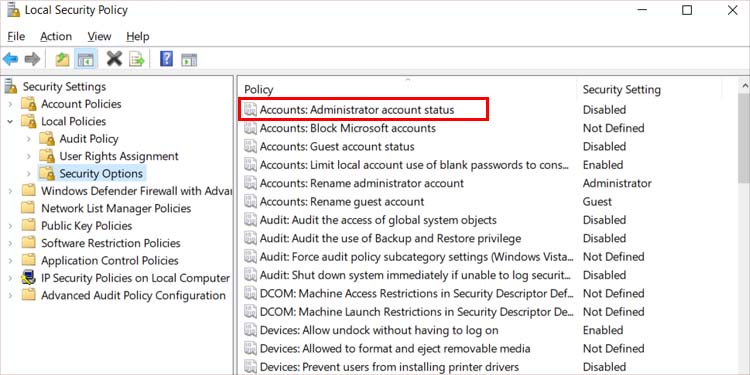This screenshot has width=750, height=375.
Task: Select Accounts: Limit local account use policy
Action: [415, 165]
